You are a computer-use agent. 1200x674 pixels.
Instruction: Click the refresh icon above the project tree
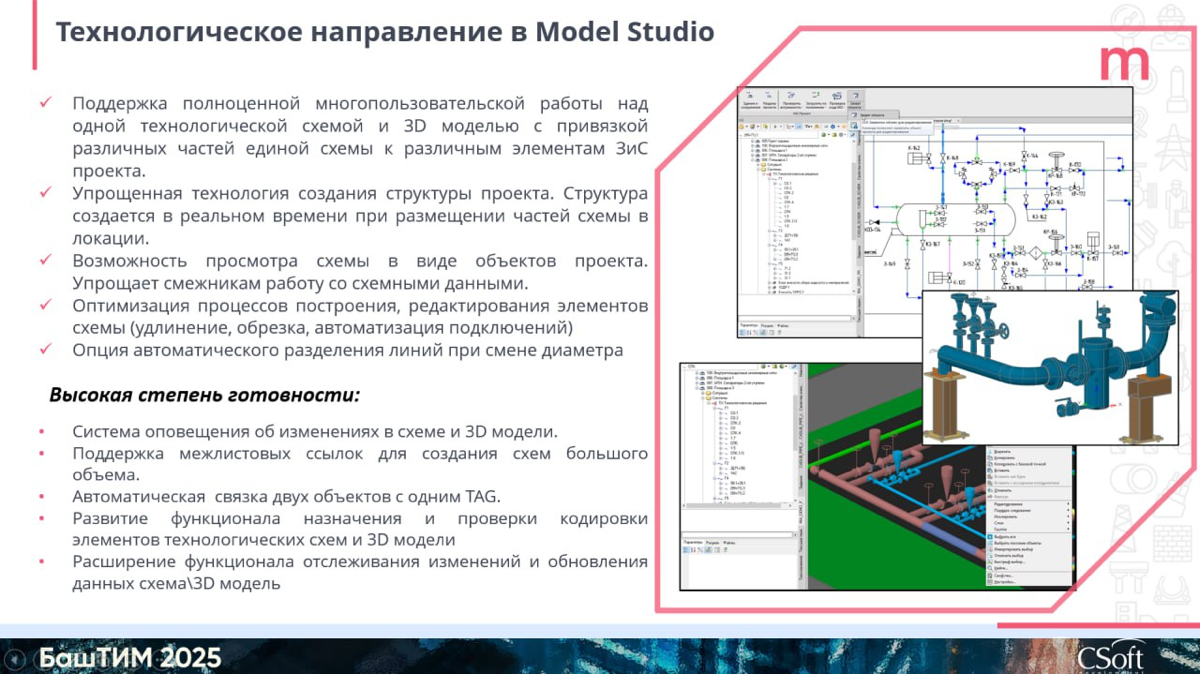(824, 135)
